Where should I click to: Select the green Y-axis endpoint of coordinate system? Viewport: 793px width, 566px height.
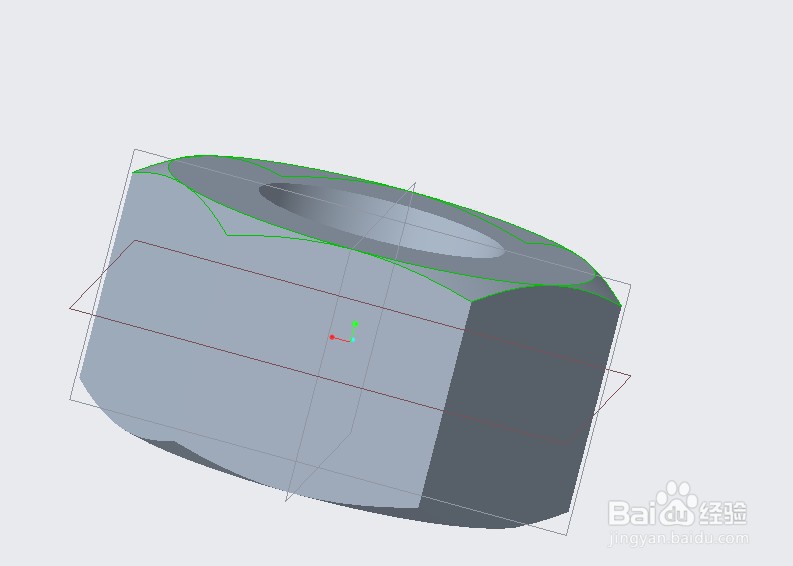pyautogui.click(x=355, y=324)
